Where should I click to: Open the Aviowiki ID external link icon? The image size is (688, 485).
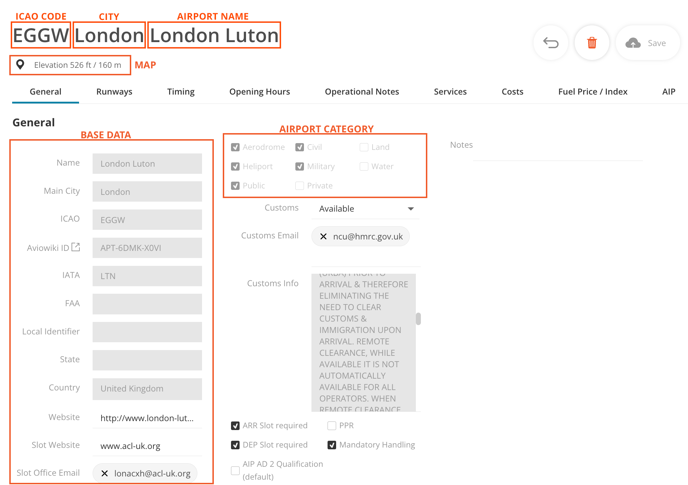pos(76,247)
